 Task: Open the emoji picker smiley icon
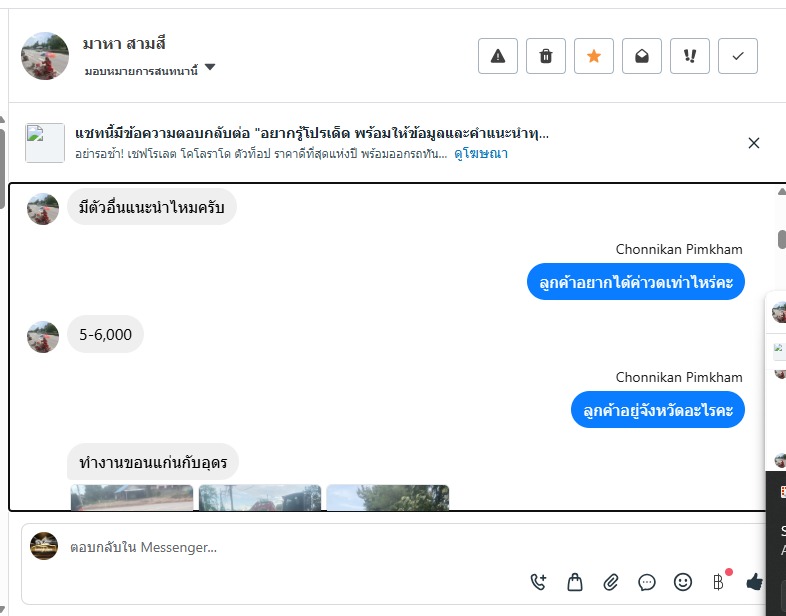[683, 582]
